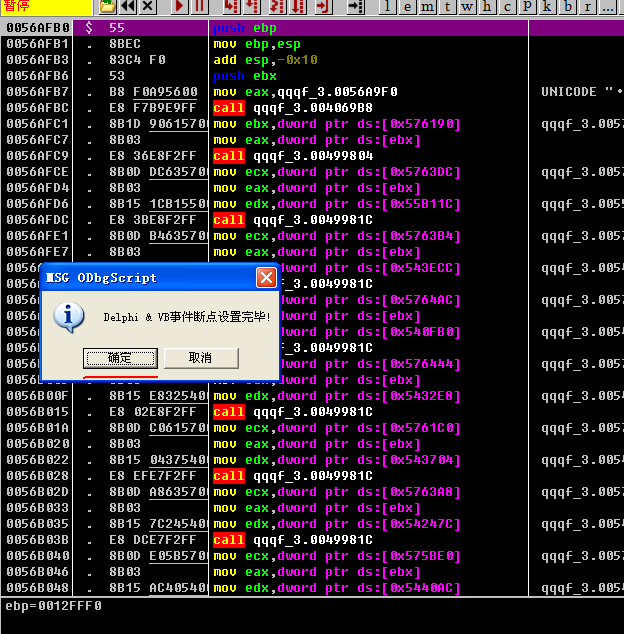
Task: Click 'mov ebp,esp' instruction
Action: coord(257,44)
